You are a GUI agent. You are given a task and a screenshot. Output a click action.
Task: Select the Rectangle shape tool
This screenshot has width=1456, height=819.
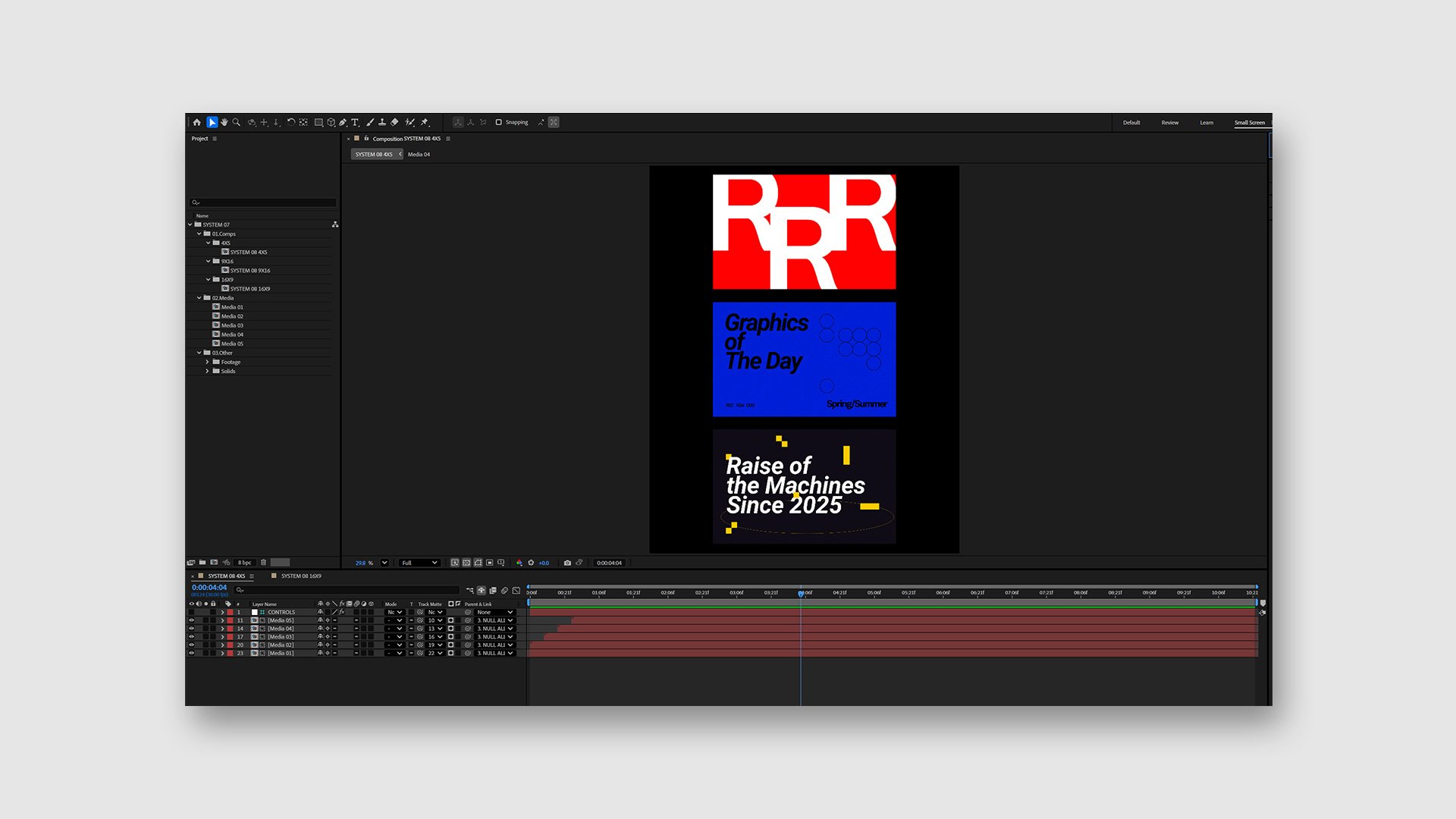point(318,122)
